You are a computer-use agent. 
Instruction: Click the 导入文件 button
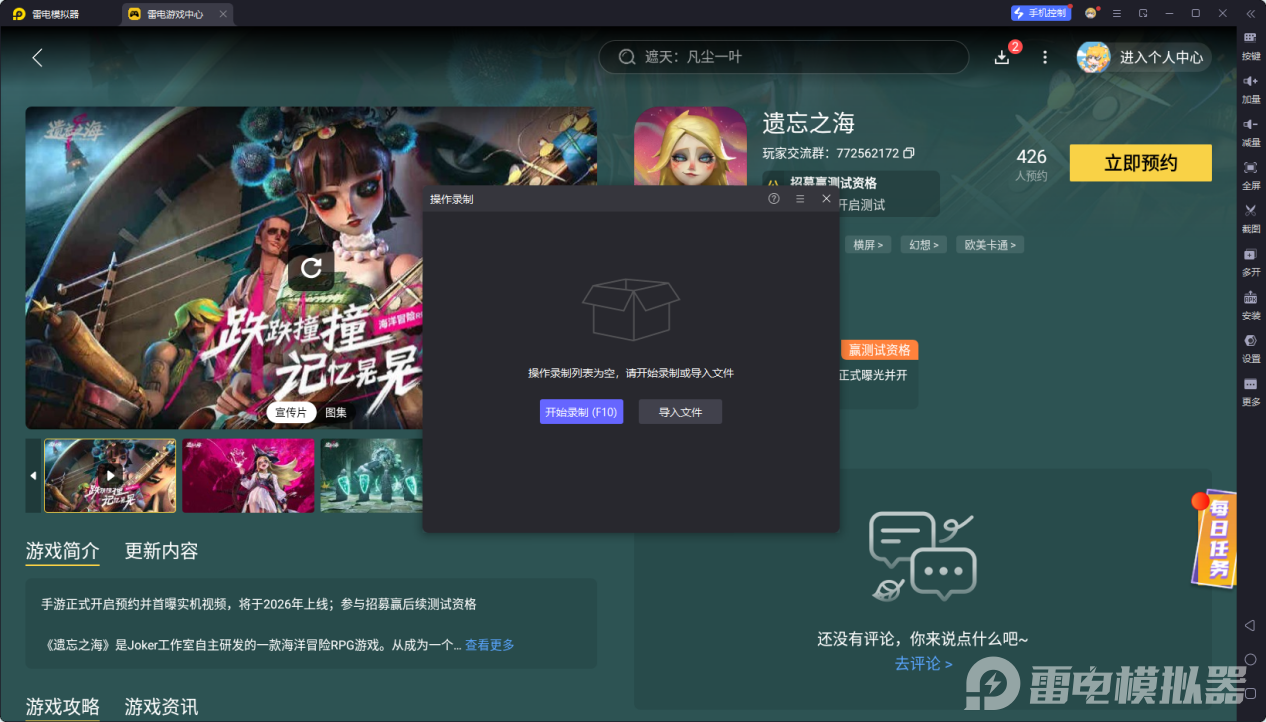click(680, 412)
